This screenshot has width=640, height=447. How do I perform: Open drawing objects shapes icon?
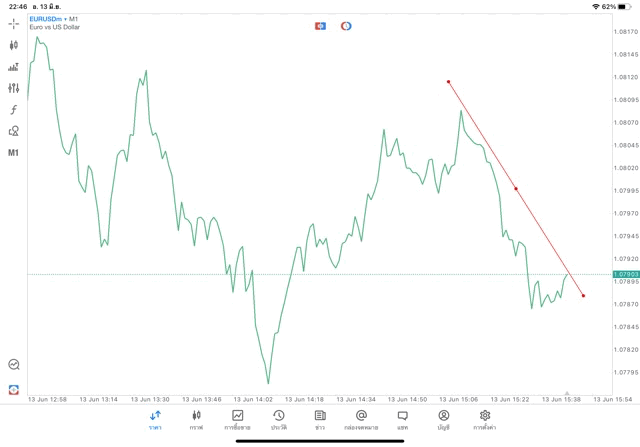14,131
